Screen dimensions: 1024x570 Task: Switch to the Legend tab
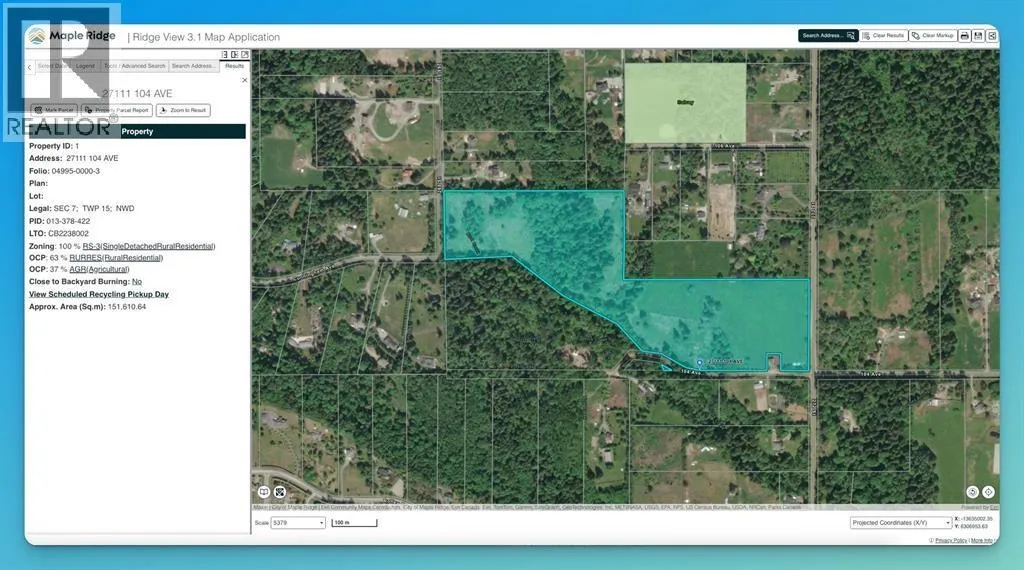[86, 66]
